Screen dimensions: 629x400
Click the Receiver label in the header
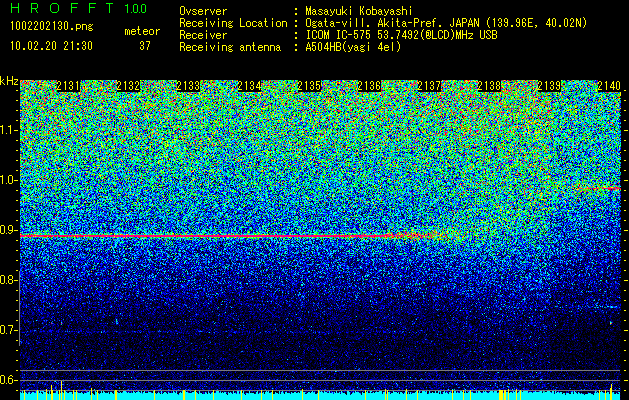pyautogui.click(x=203, y=35)
